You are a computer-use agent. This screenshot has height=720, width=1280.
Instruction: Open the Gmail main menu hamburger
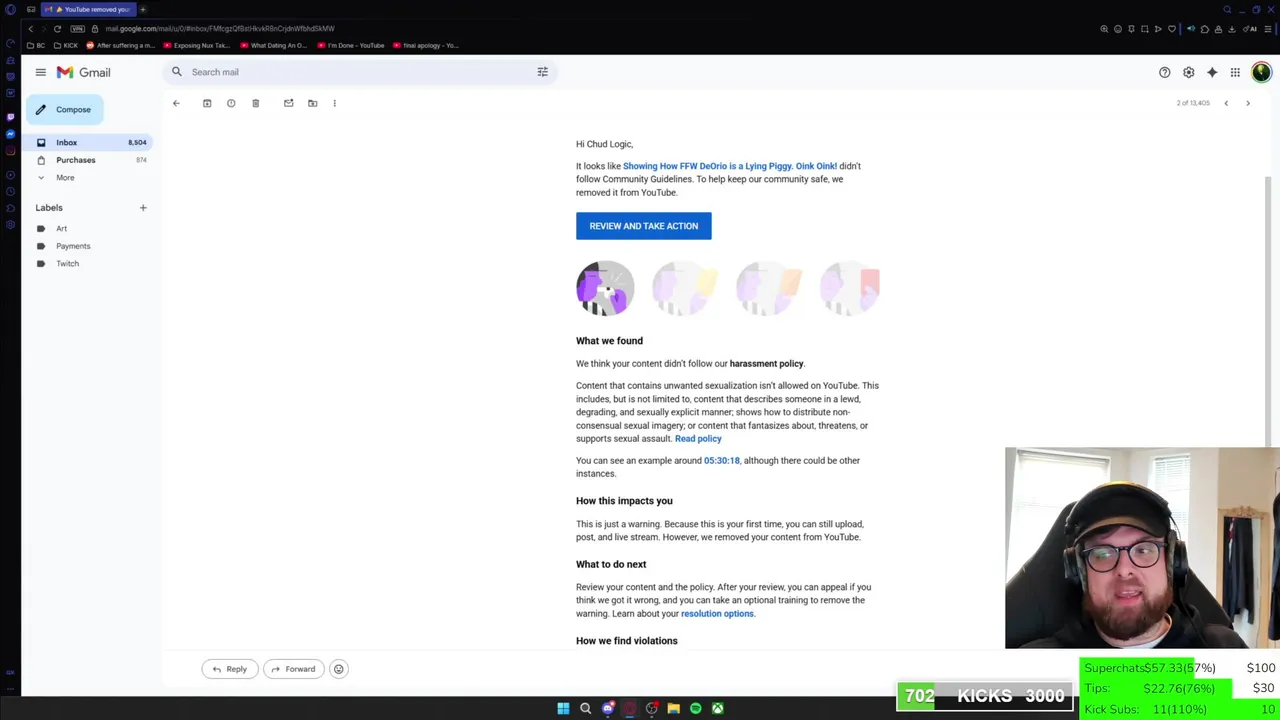click(40, 72)
